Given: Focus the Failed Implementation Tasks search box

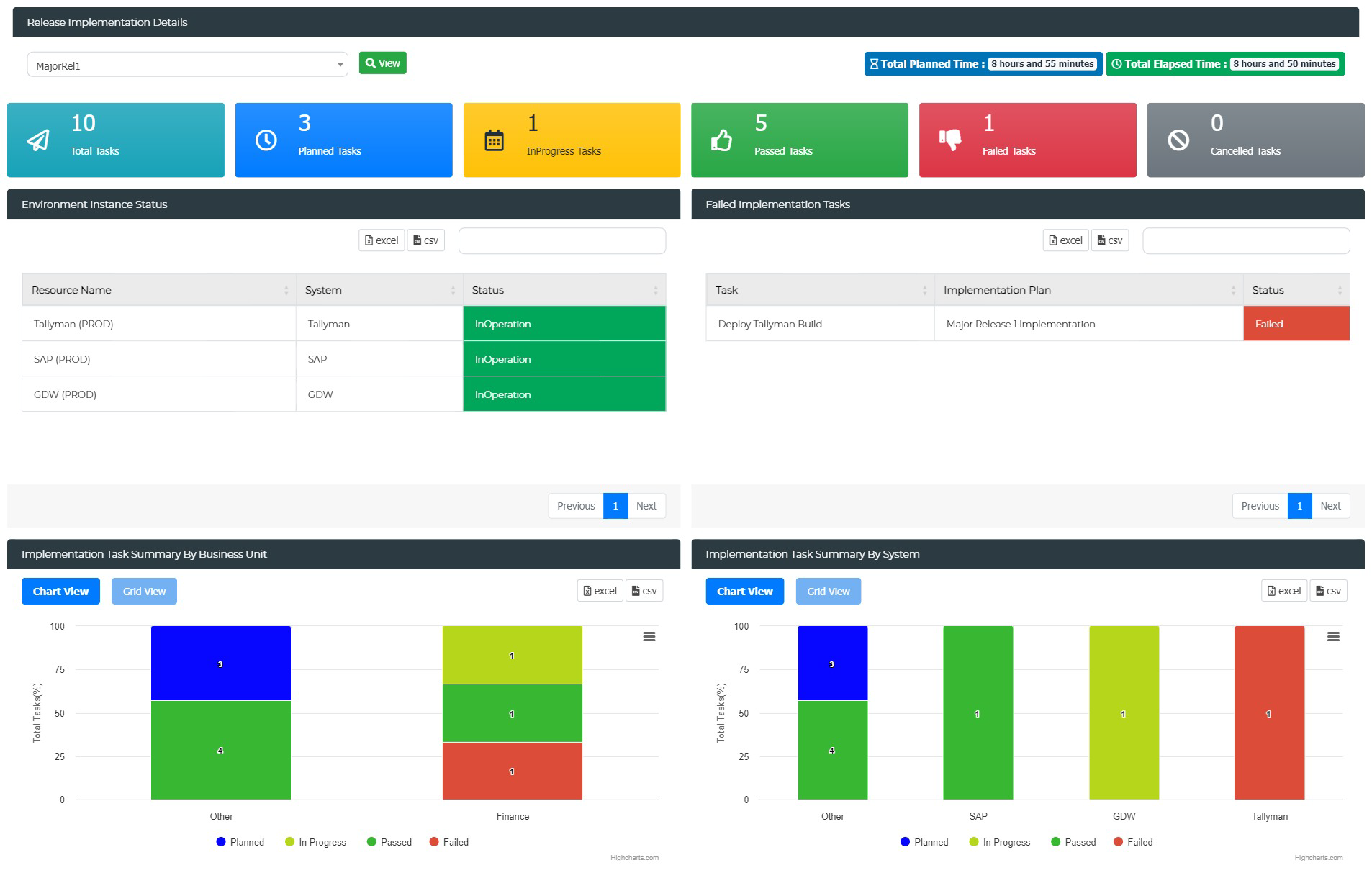Looking at the screenshot, I should 1246,241.
